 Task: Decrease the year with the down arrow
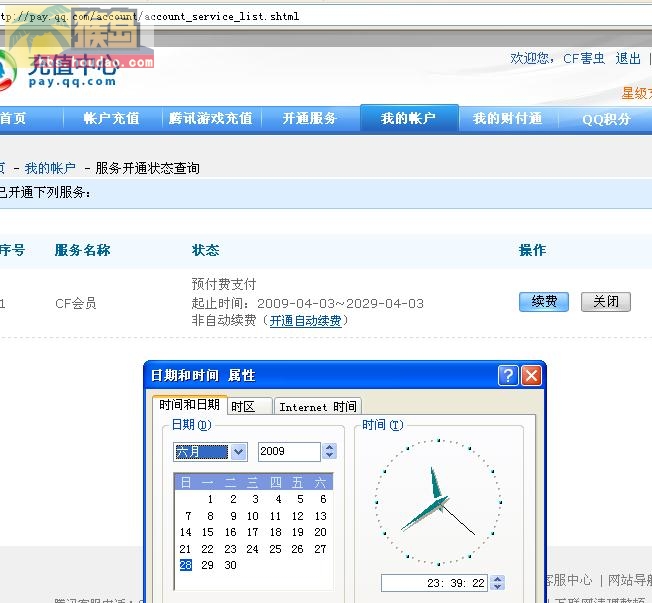(330, 455)
